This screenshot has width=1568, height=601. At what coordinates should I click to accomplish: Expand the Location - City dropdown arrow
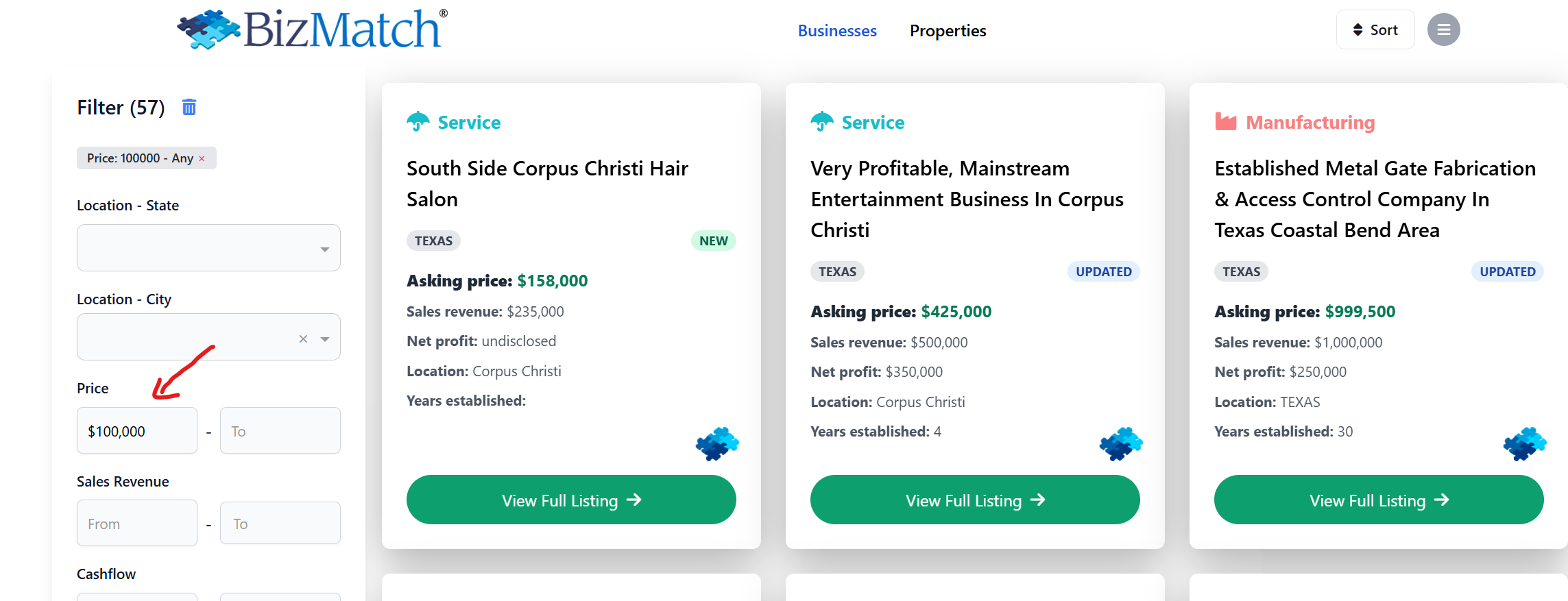325,339
